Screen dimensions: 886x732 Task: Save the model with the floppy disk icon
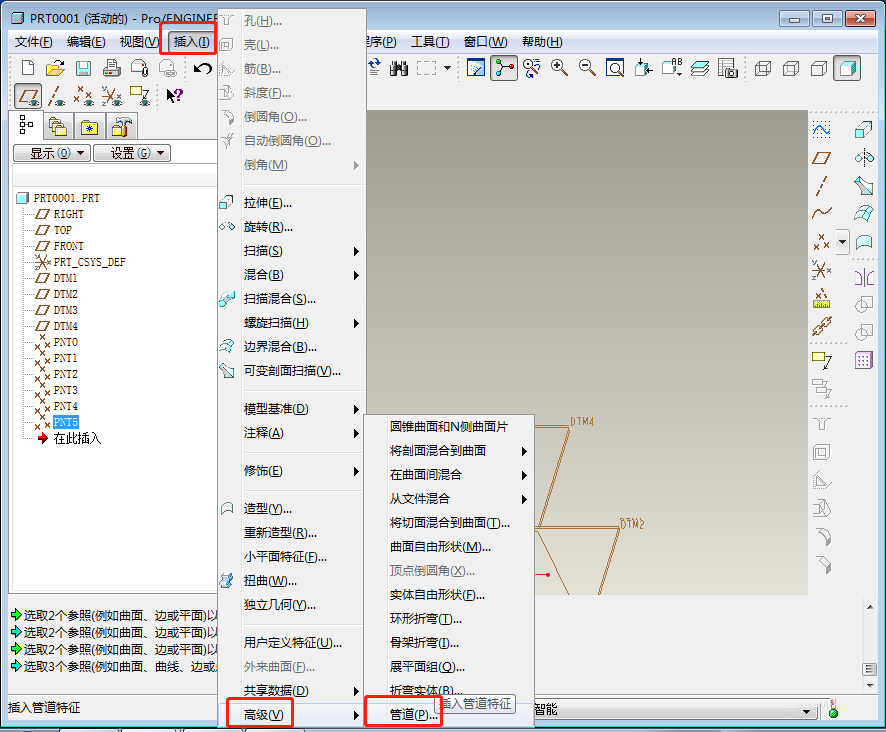click(x=84, y=68)
